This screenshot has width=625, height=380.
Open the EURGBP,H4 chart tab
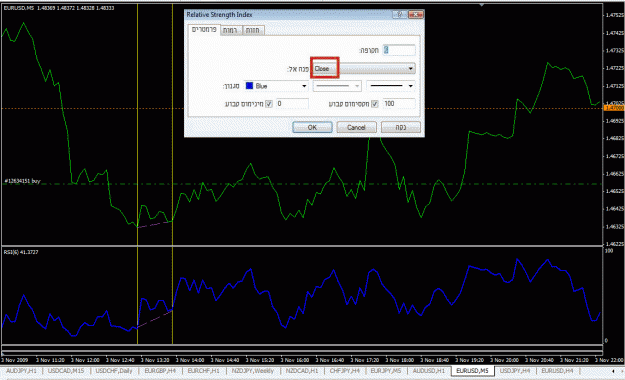pos(160,371)
